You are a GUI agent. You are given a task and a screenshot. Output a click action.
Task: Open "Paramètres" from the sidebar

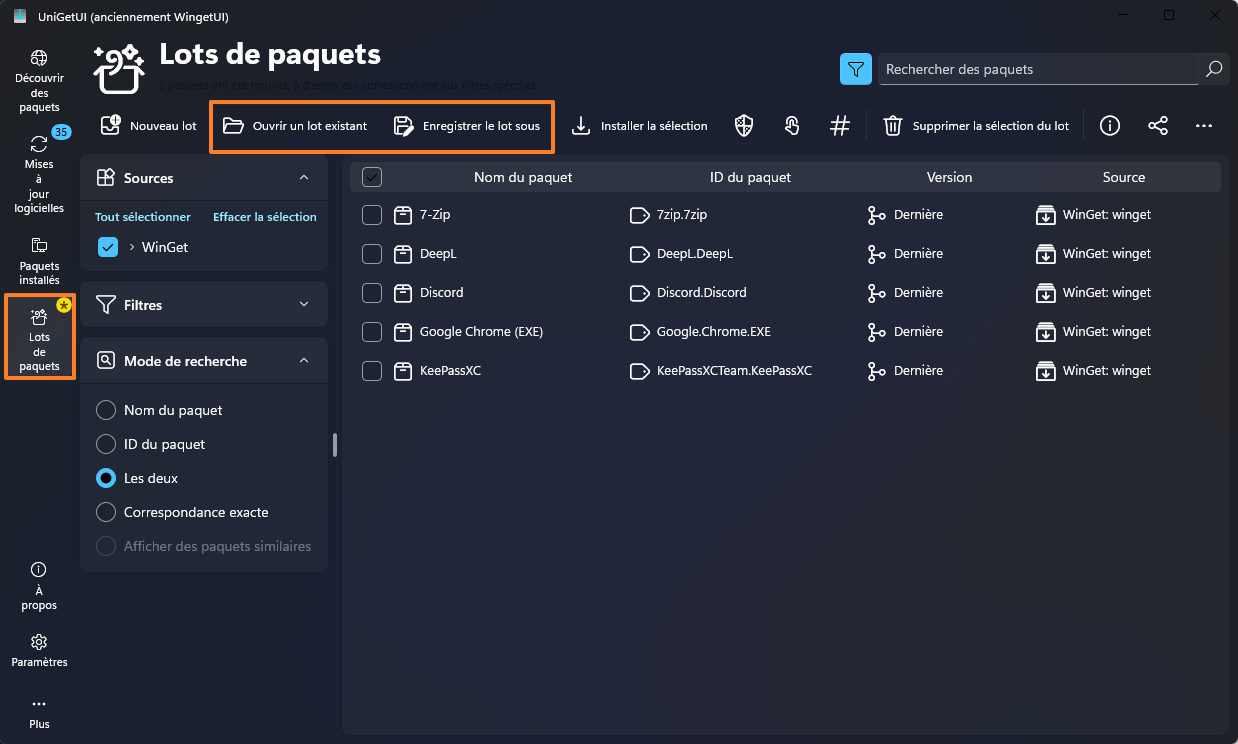tap(39, 650)
